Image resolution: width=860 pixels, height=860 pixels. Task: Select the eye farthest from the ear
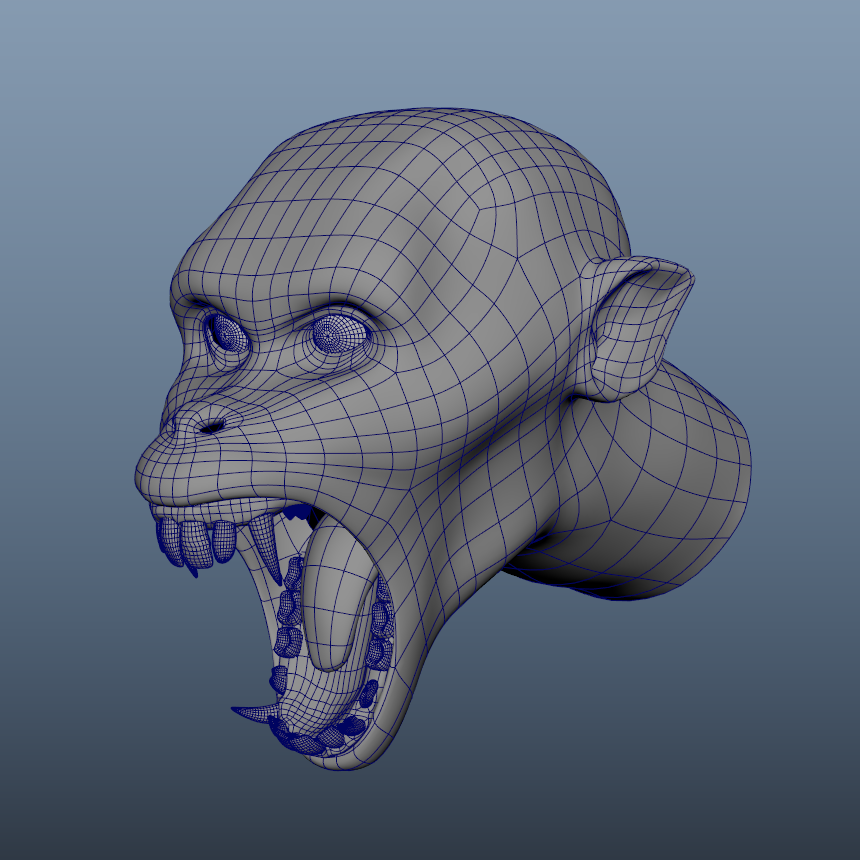point(227,331)
